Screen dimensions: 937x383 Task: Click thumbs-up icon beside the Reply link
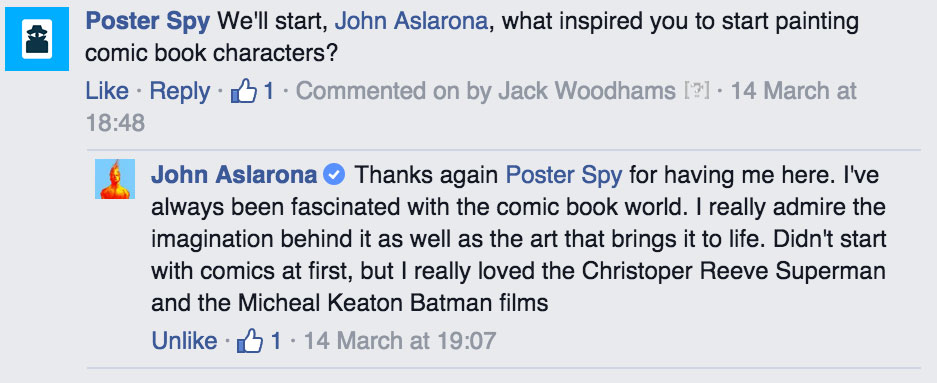click(244, 92)
